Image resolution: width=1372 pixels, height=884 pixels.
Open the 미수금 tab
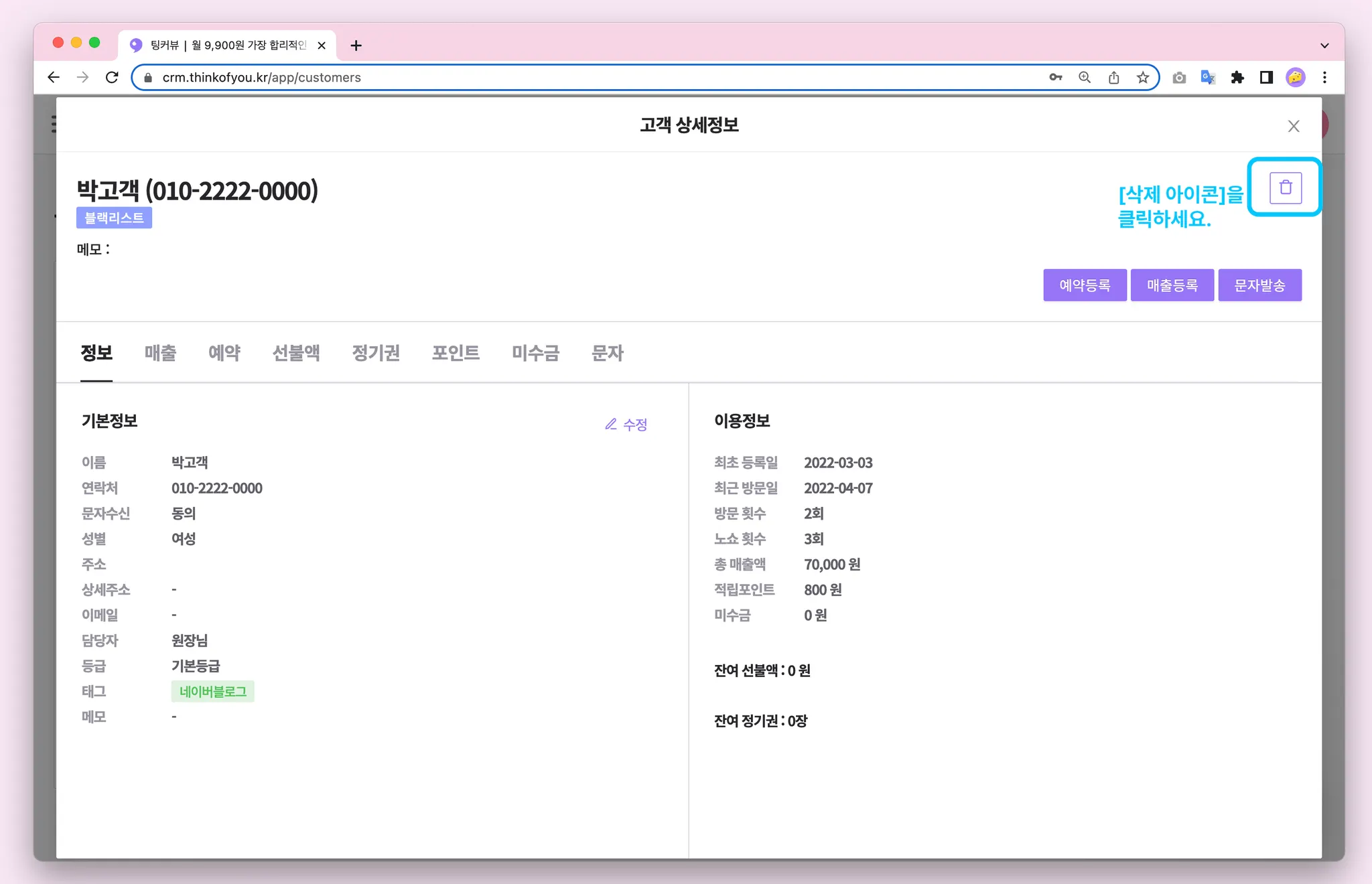pyautogui.click(x=535, y=353)
